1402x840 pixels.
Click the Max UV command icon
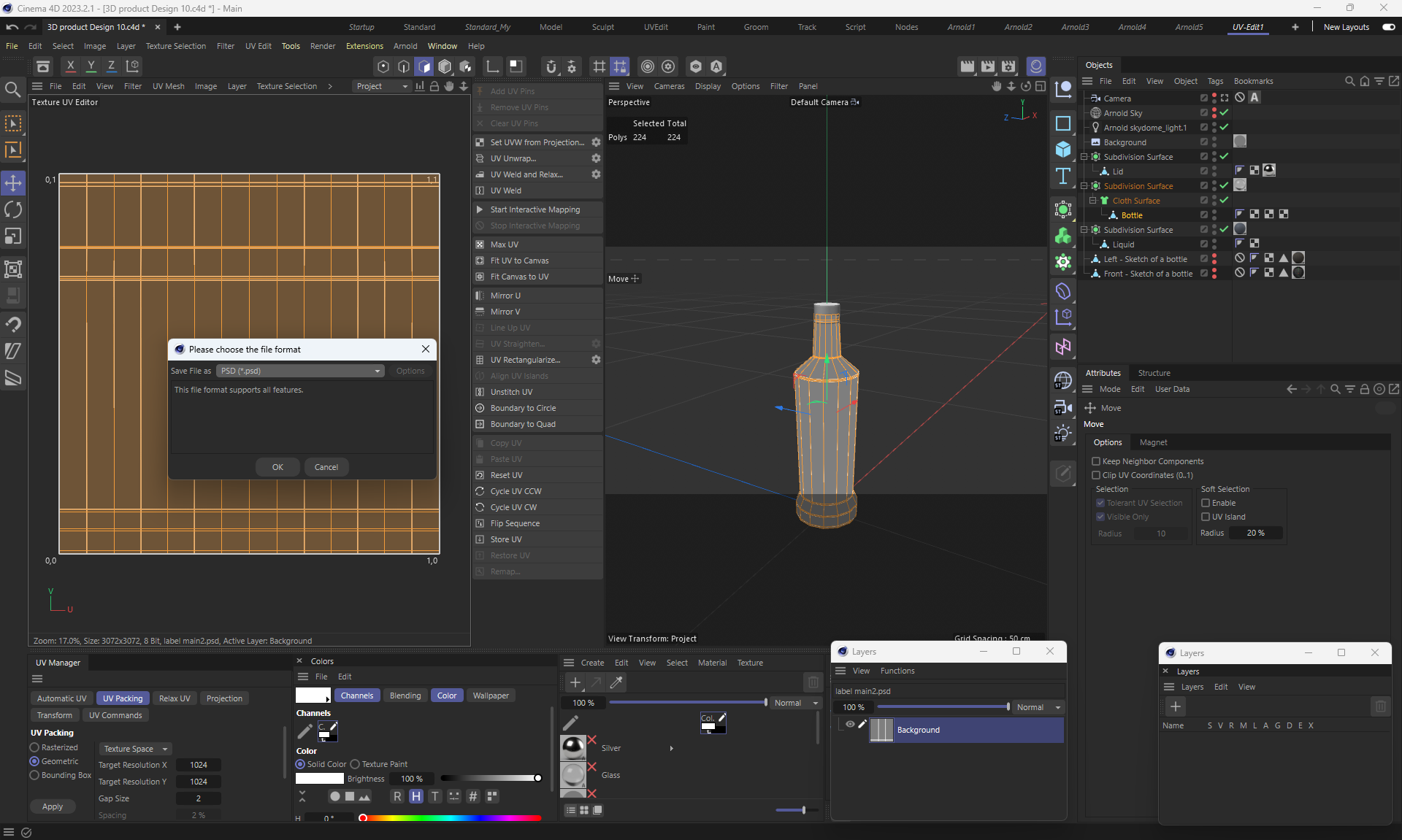(480, 244)
